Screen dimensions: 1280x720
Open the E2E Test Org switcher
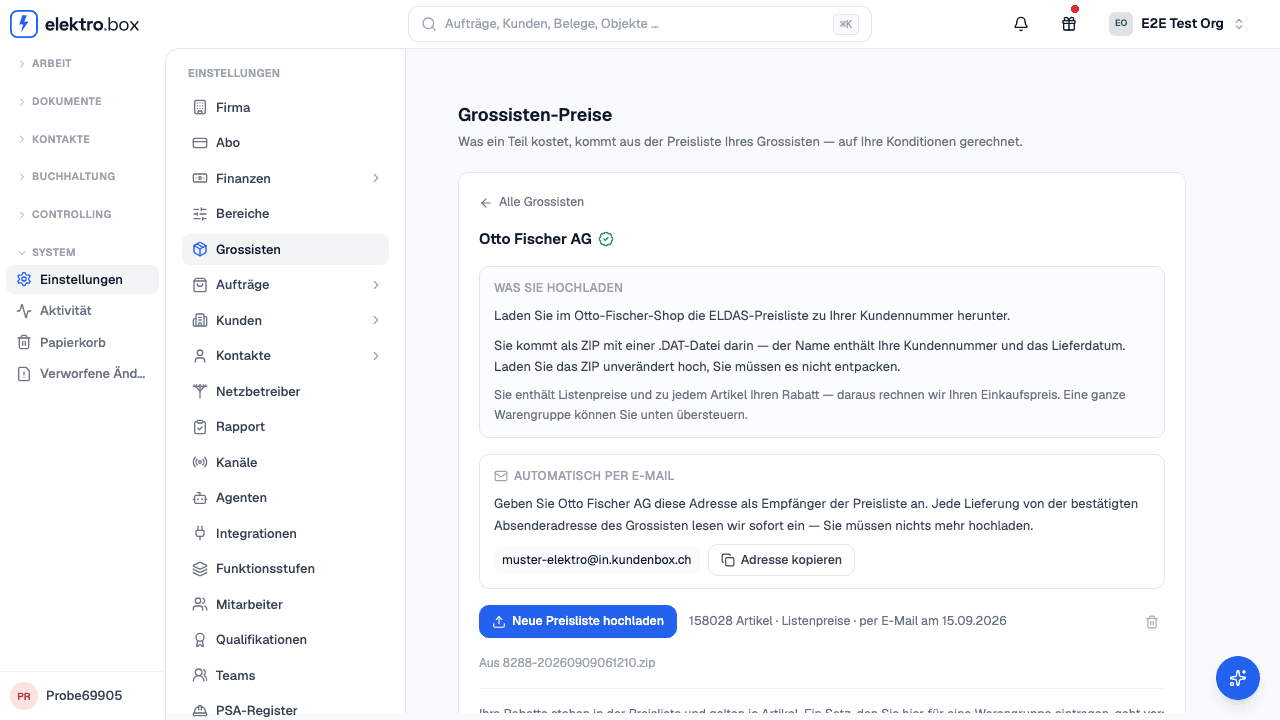pos(1177,24)
